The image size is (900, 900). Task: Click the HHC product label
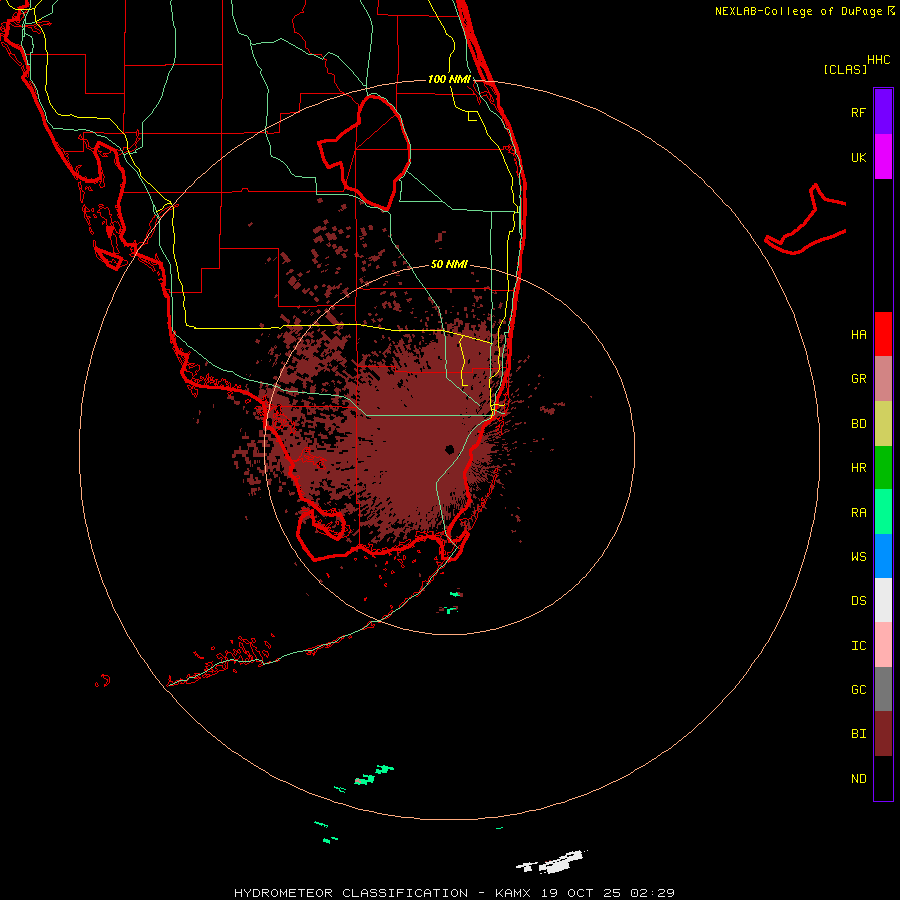point(879,60)
